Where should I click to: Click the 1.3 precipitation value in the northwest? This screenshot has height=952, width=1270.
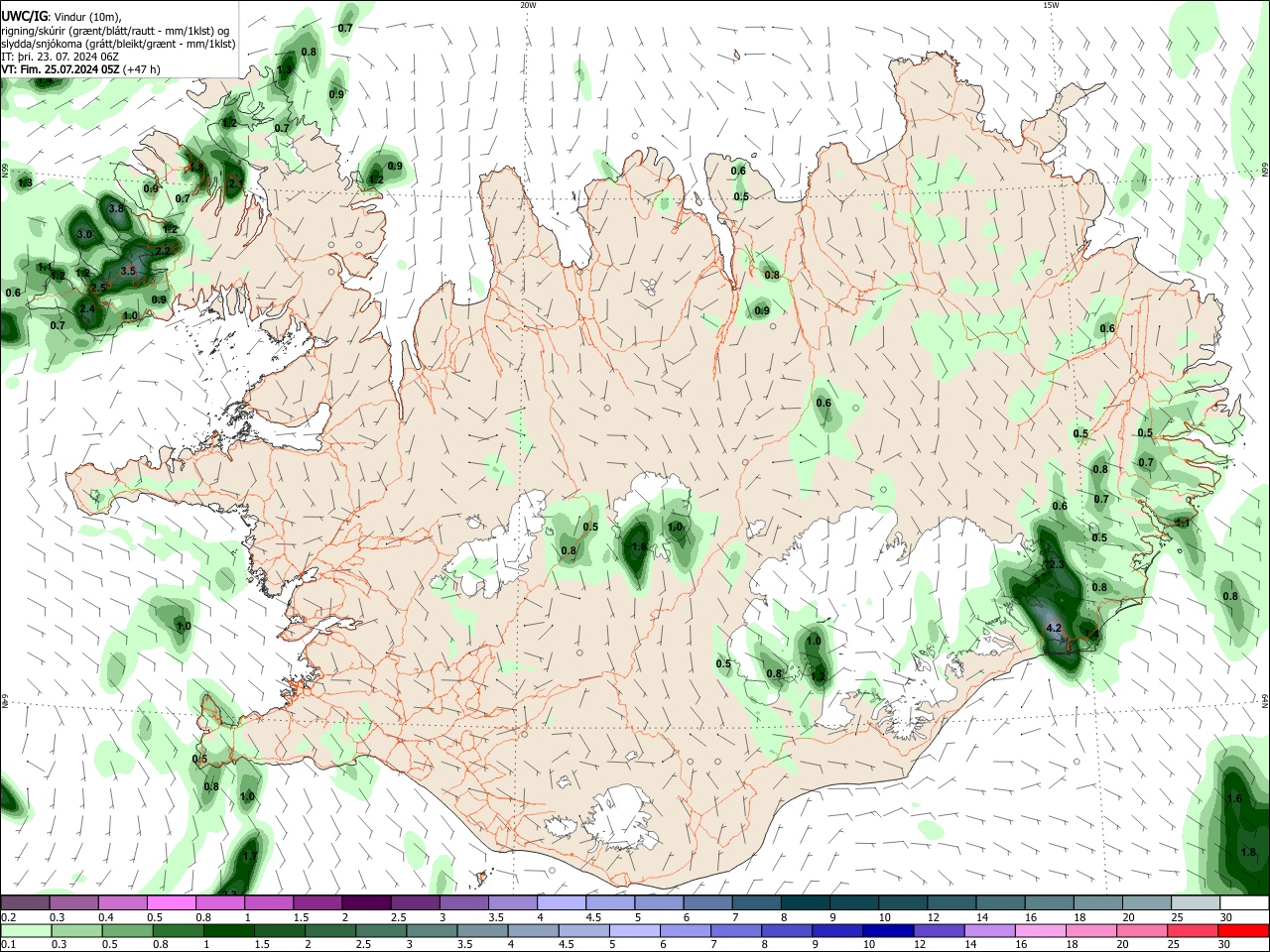[x=26, y=182]
